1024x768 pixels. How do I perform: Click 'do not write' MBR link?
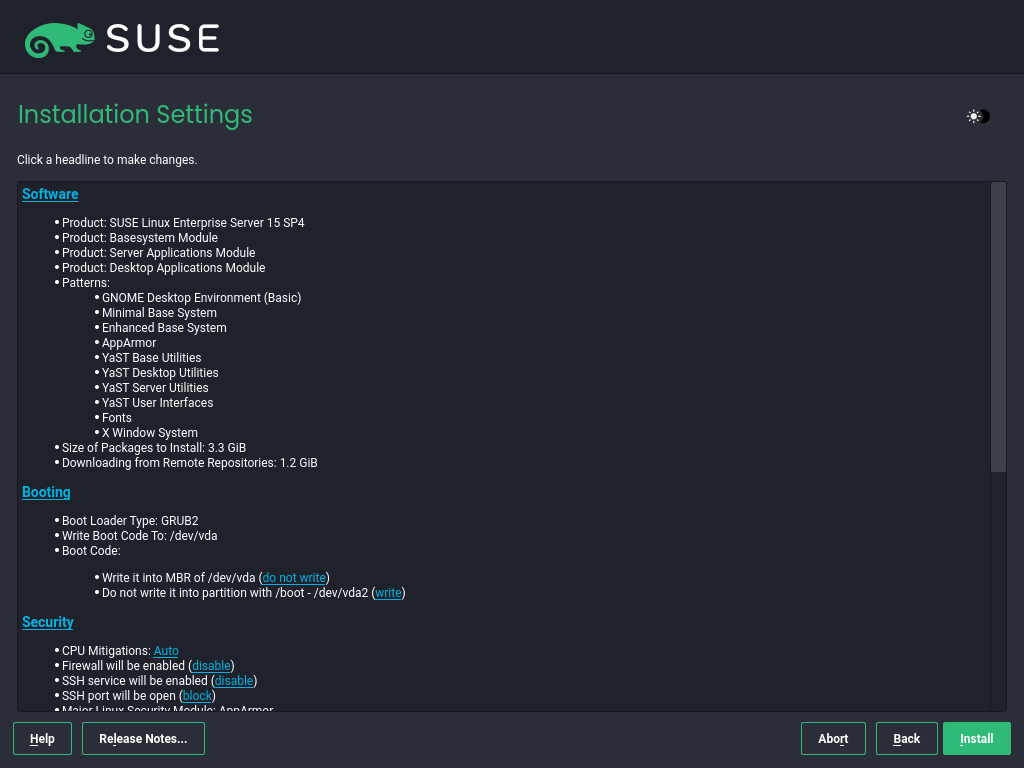[x=294, y=578]
